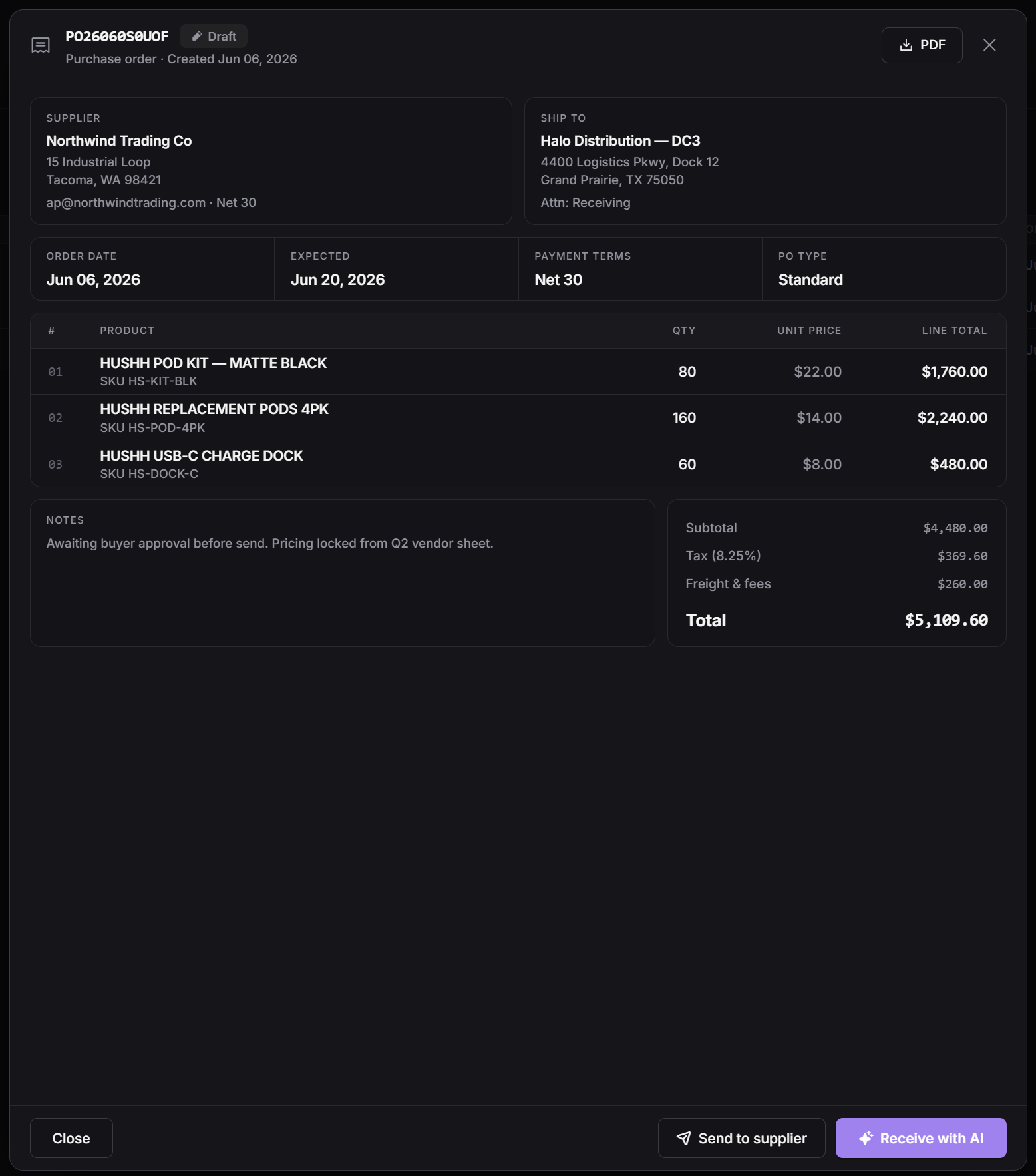Click the Attn: Receiving line
The height and width of the screenshot is (1176, 1036).
point(585,203)
